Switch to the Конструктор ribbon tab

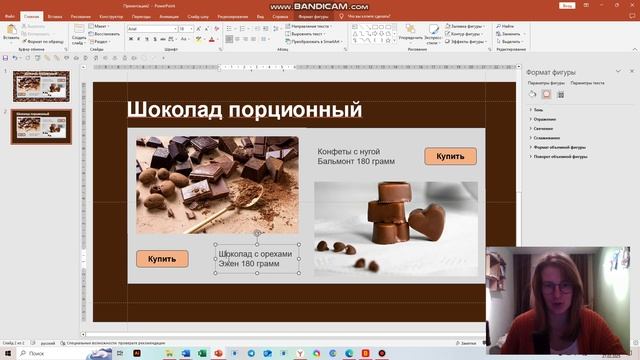[111, 17]
